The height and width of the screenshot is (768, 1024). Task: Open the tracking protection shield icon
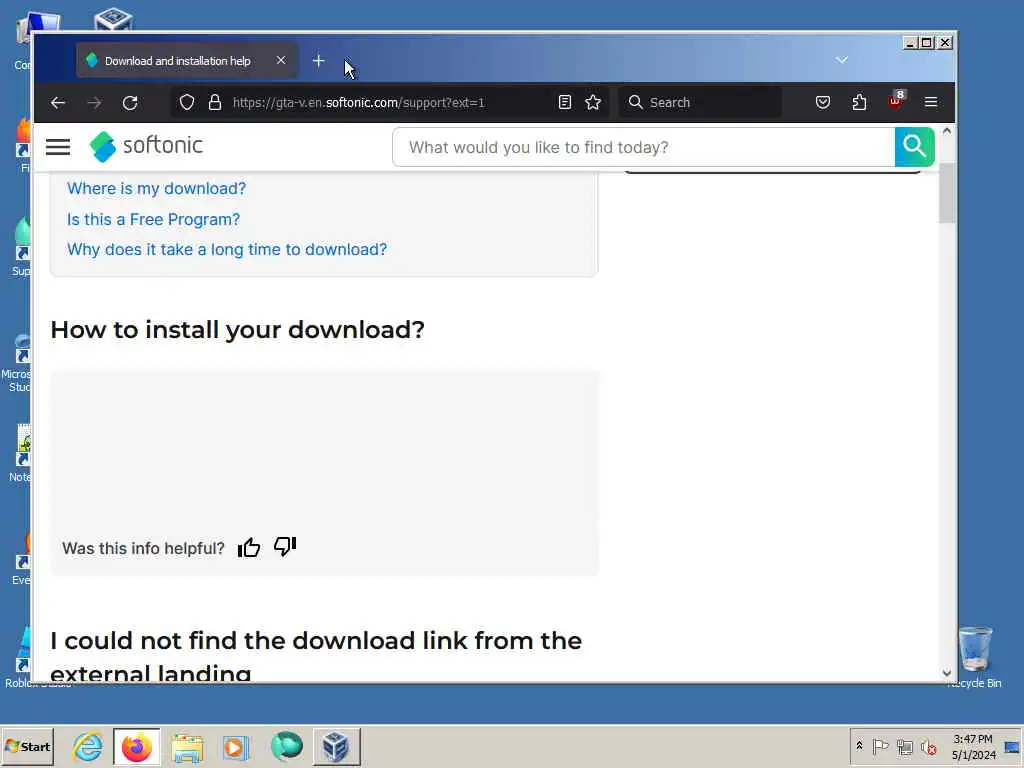pyautogui.click(x=187, y=103)
